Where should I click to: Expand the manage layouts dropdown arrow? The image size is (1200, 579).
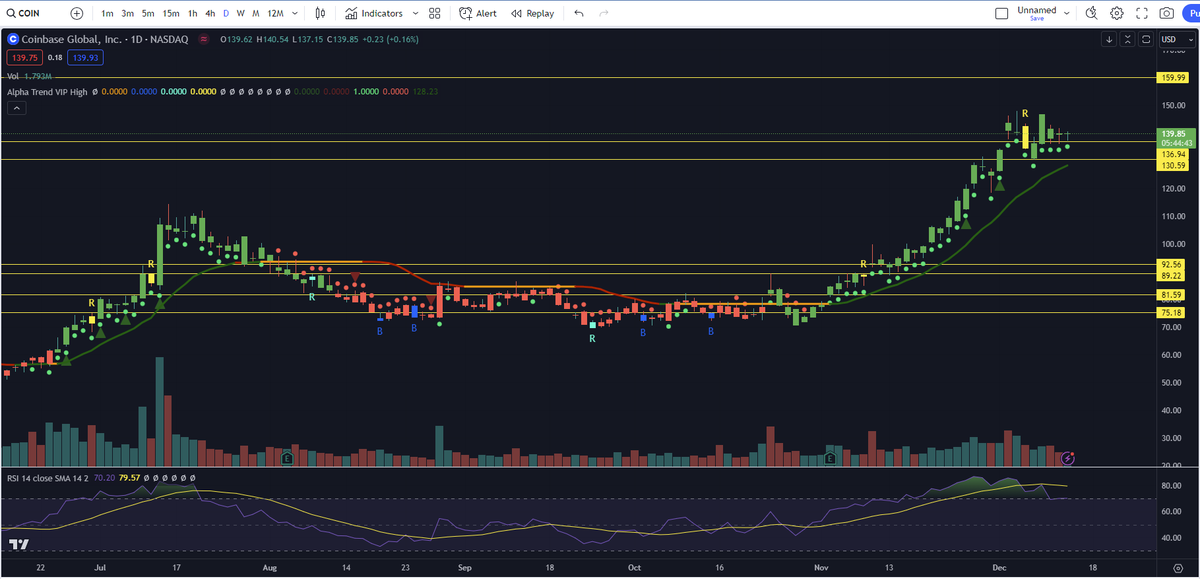pos(1067,14)
